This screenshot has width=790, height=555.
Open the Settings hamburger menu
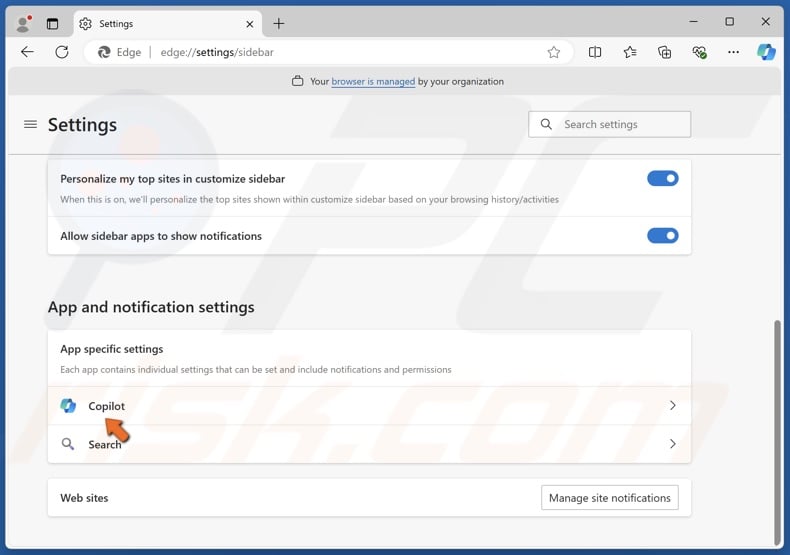pyautogui.click(x=30, y=124)
